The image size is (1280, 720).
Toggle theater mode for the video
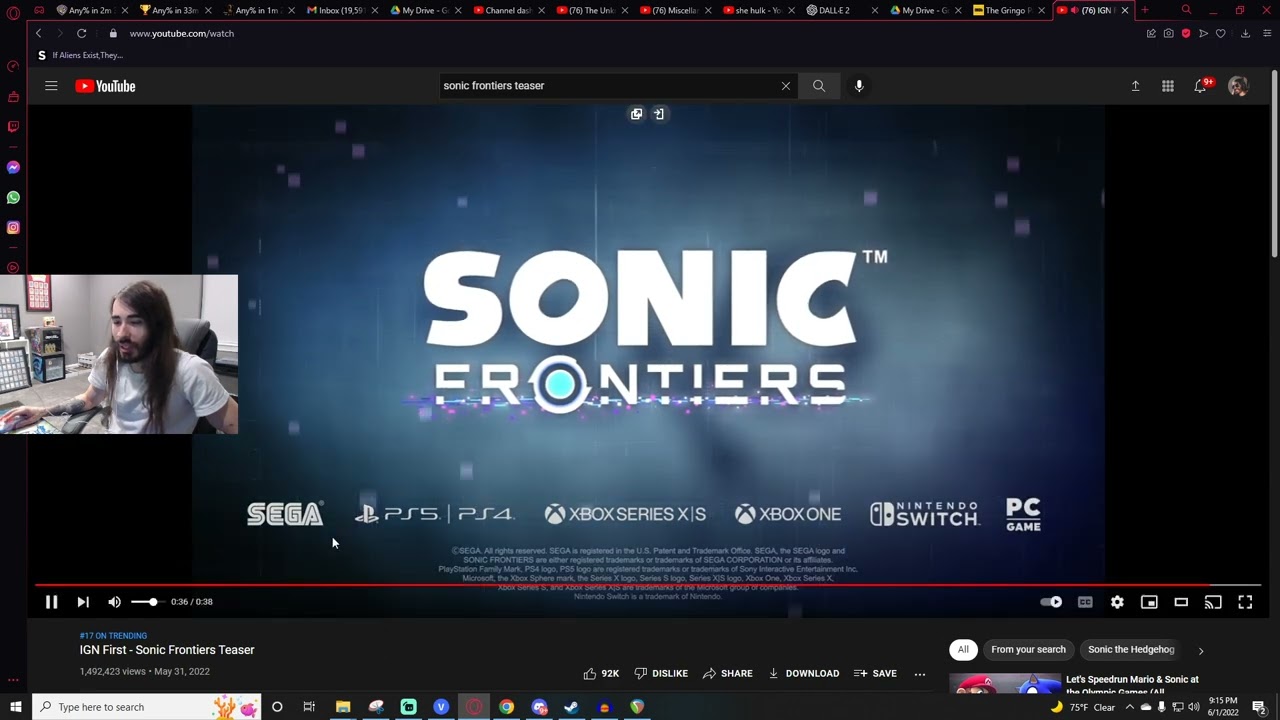coord(1181,602)
